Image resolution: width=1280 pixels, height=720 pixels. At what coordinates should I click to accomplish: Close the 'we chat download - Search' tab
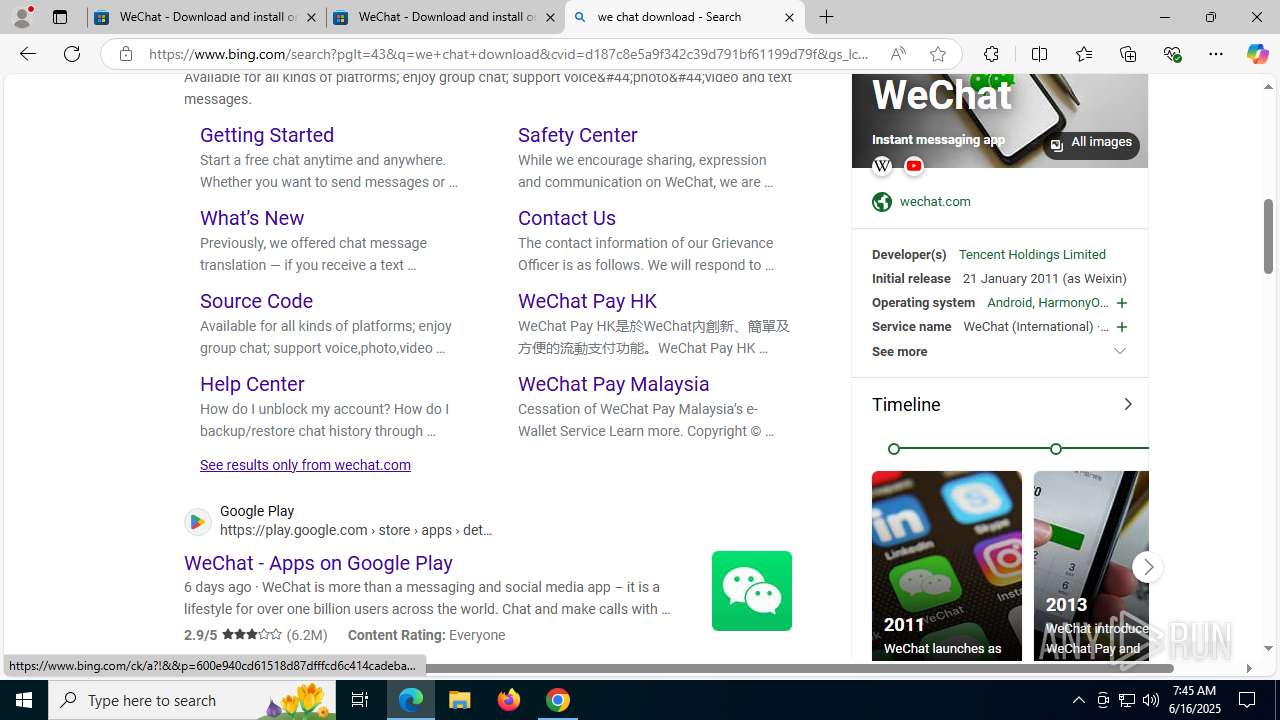(x=789, y=17)
